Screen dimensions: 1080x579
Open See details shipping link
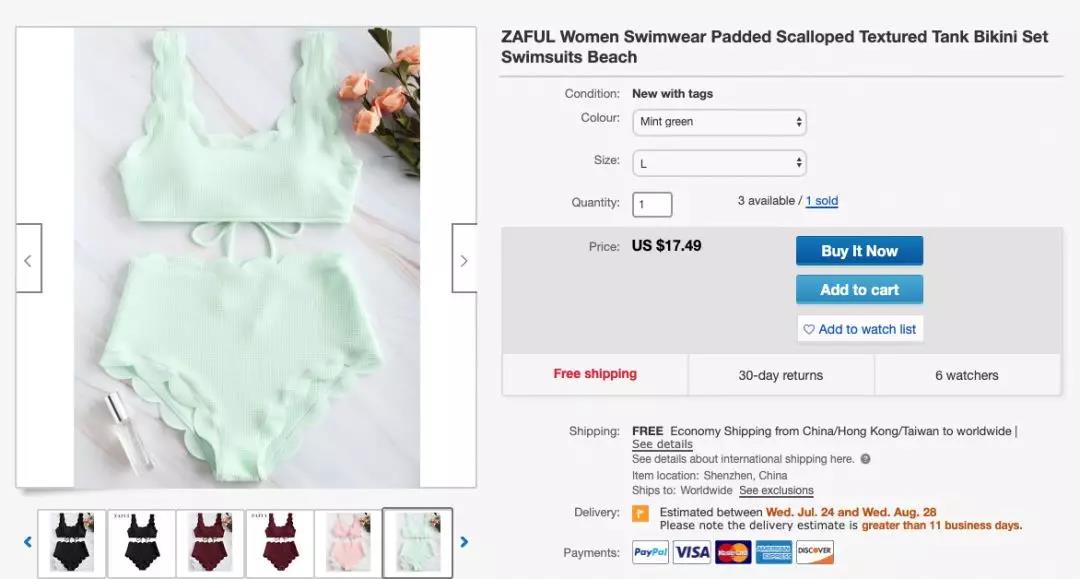pyautogui.click(x=662, y=445)
